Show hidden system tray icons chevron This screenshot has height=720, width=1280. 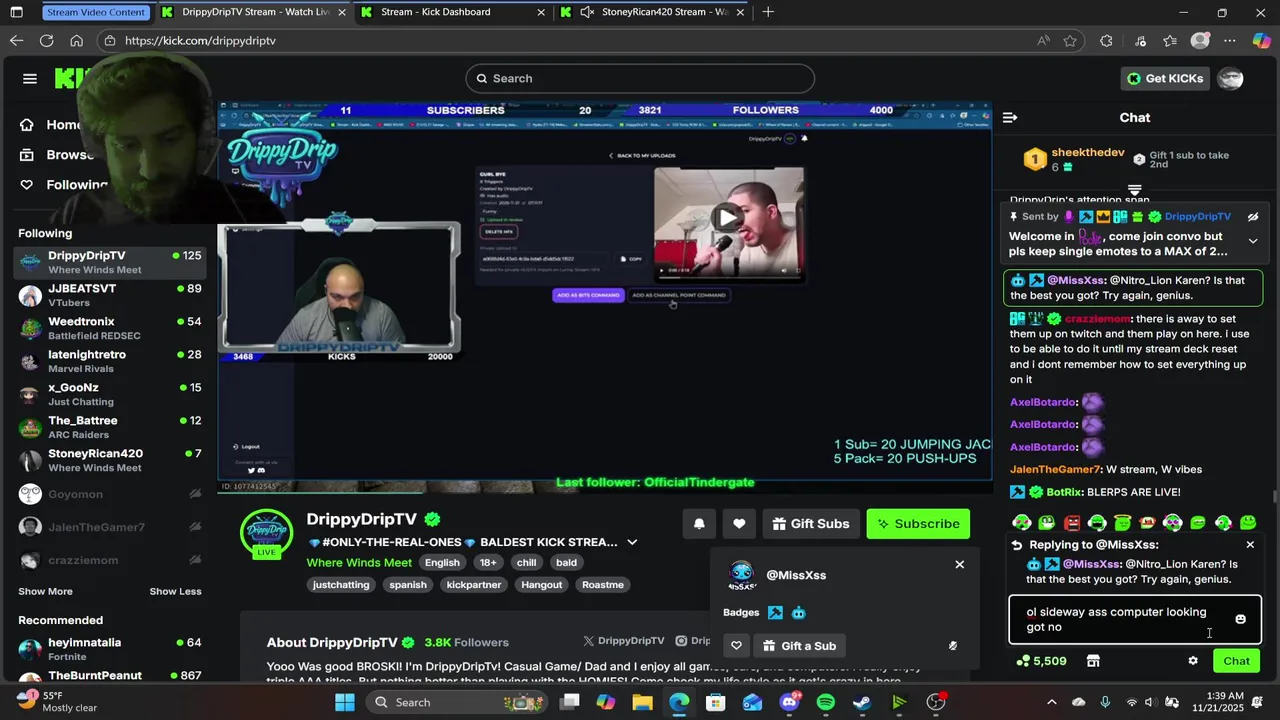(1050, 702)
